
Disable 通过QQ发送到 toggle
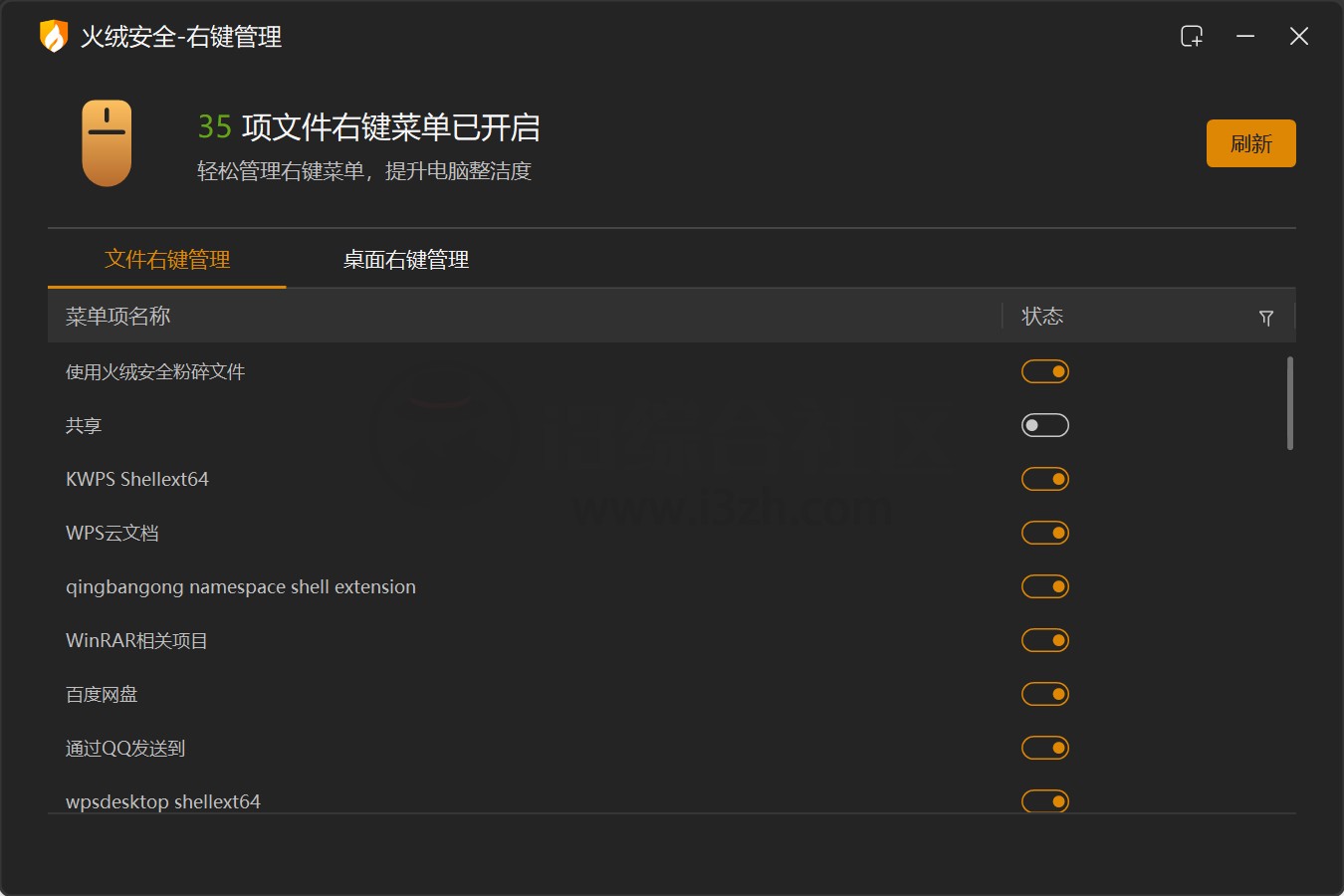click(x=1045, y=748)
